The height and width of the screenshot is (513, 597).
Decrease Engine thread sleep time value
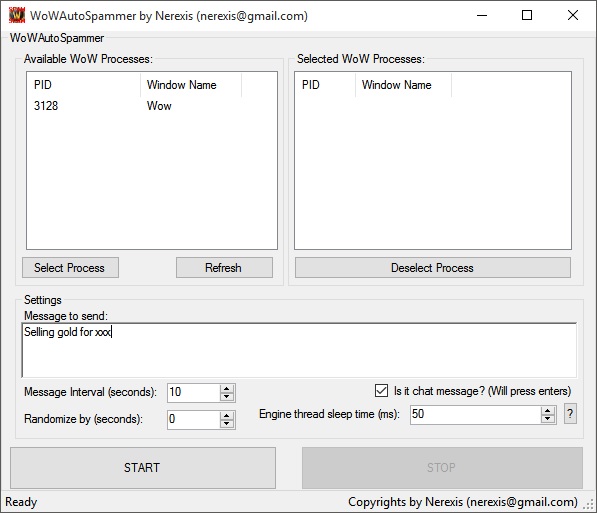click(548, 419)
